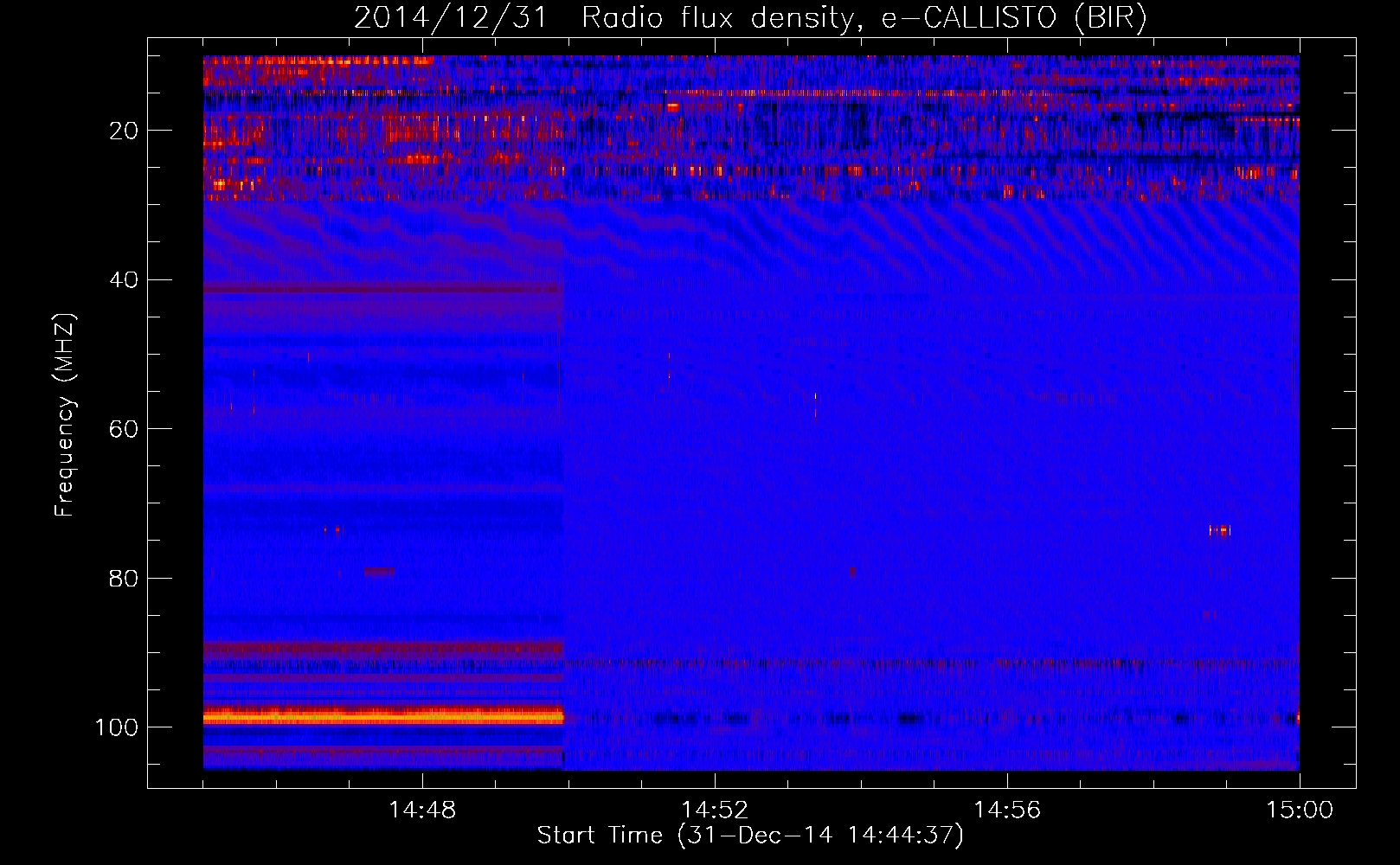The image size is (1400, 865).
Task: Click the 15:00 time tick label
Action: coord(1300,811)
